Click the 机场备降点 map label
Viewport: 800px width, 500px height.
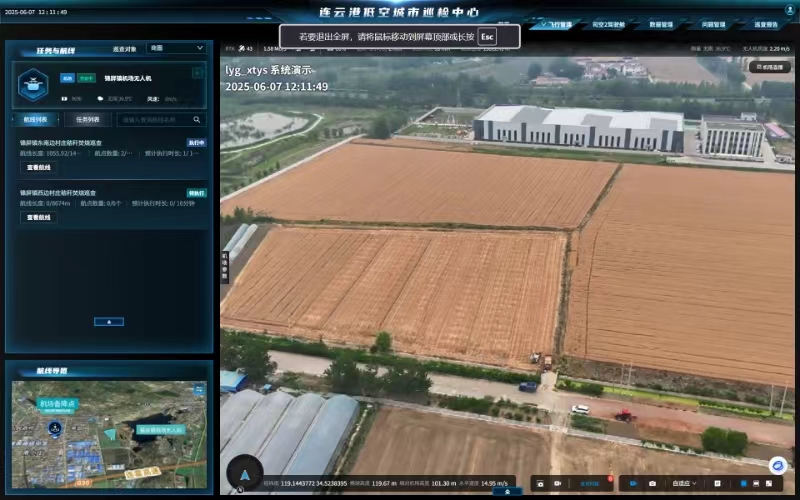(57, 404)
